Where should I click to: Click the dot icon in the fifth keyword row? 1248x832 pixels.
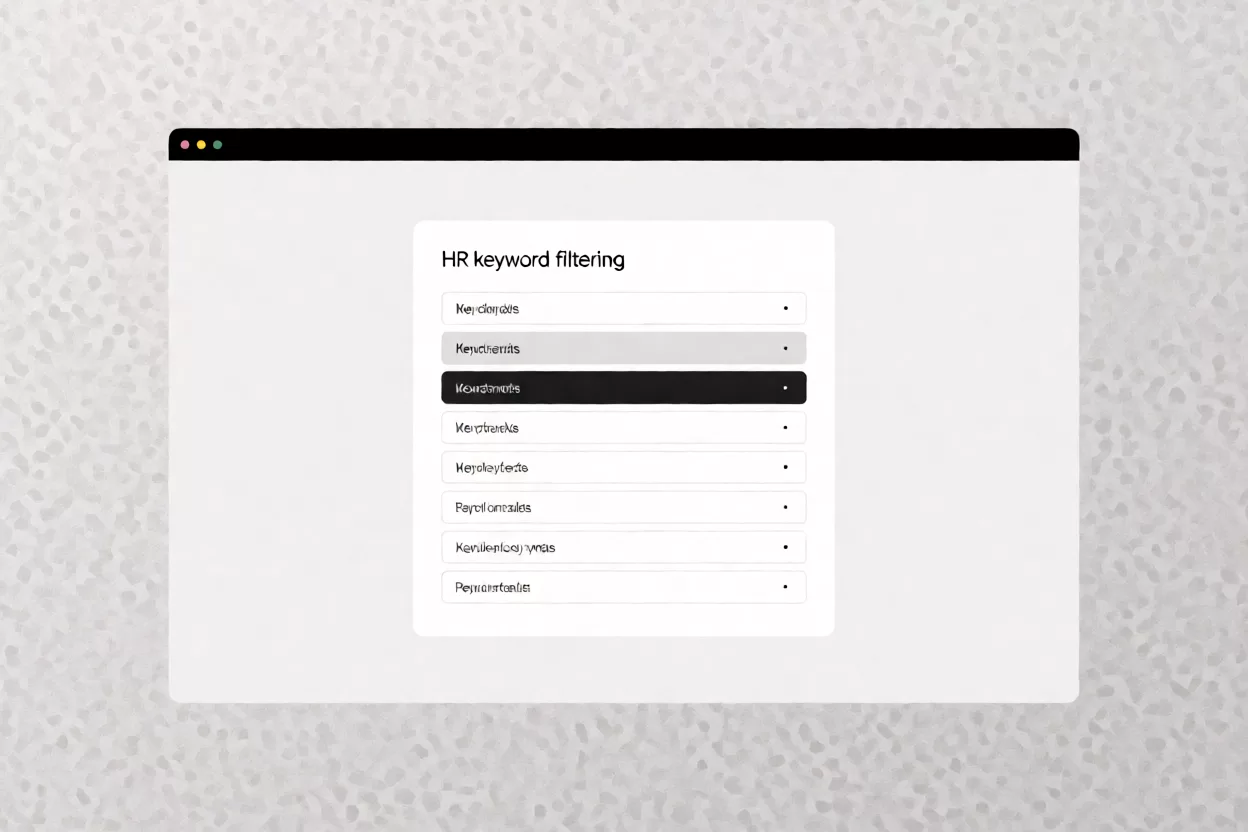coord(785,467)
